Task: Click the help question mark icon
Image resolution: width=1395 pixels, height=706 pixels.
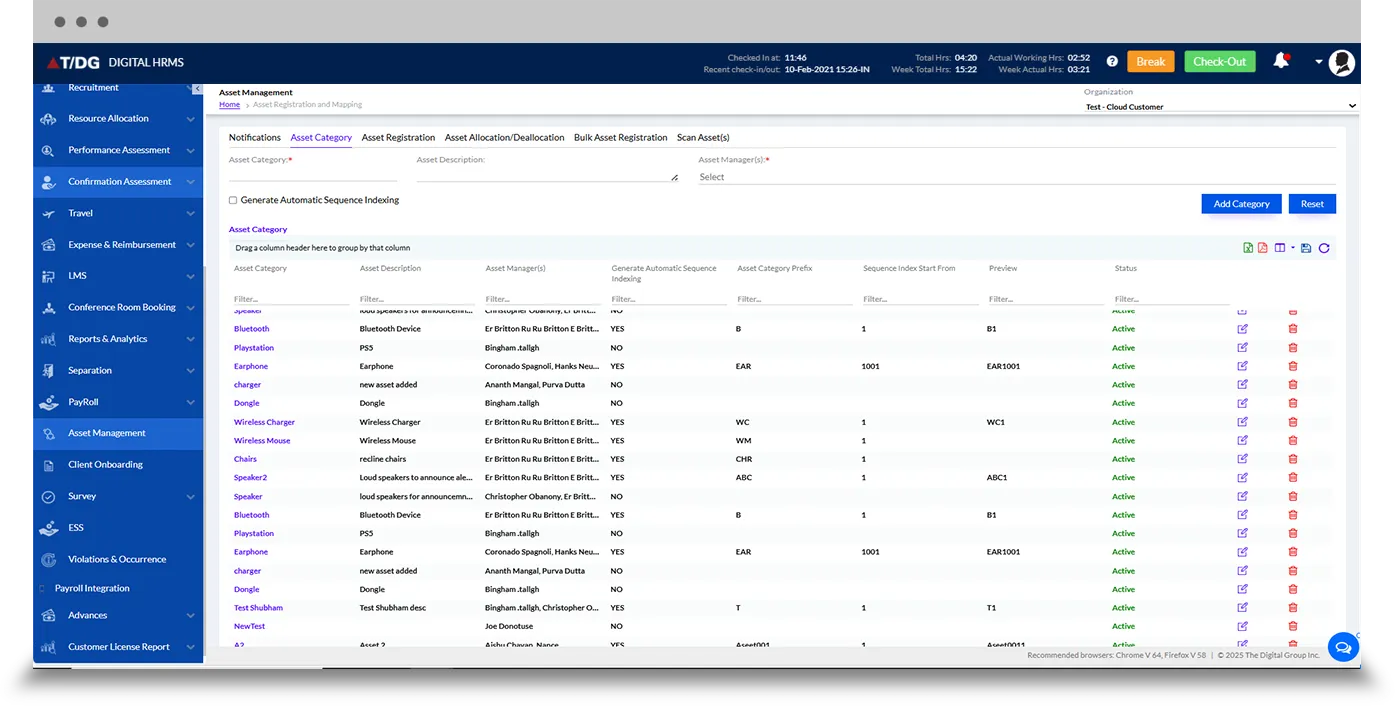Action: (1112, 62)
